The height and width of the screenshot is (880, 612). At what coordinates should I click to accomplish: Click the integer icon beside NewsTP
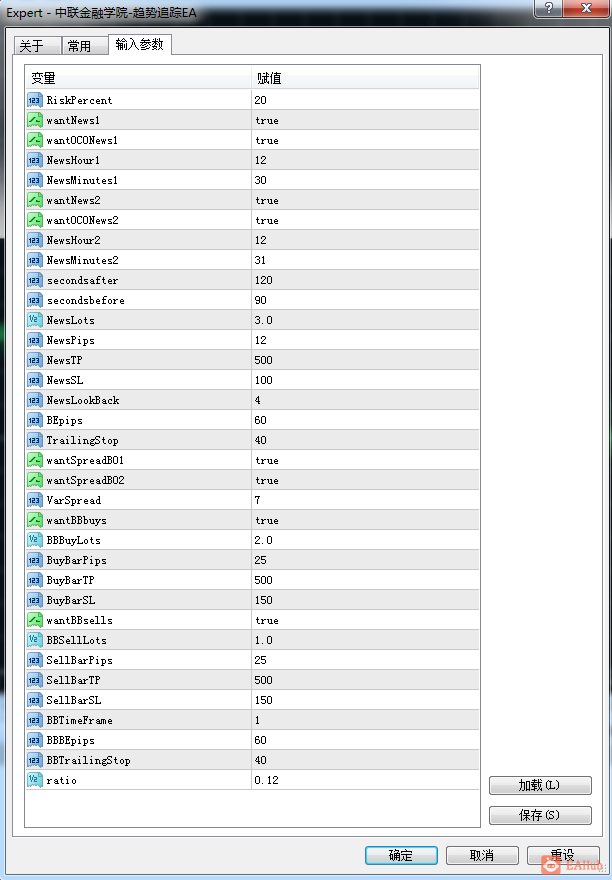coord(35,360)
